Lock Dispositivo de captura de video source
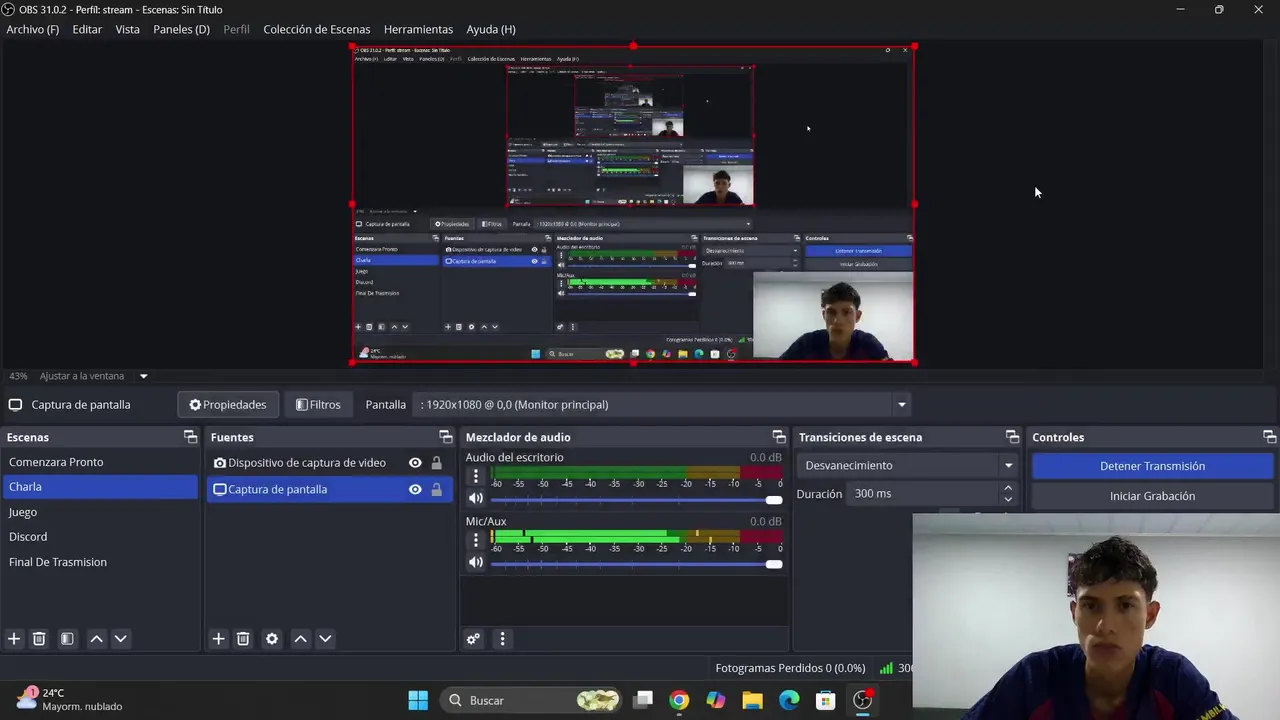 pos(436,463)
